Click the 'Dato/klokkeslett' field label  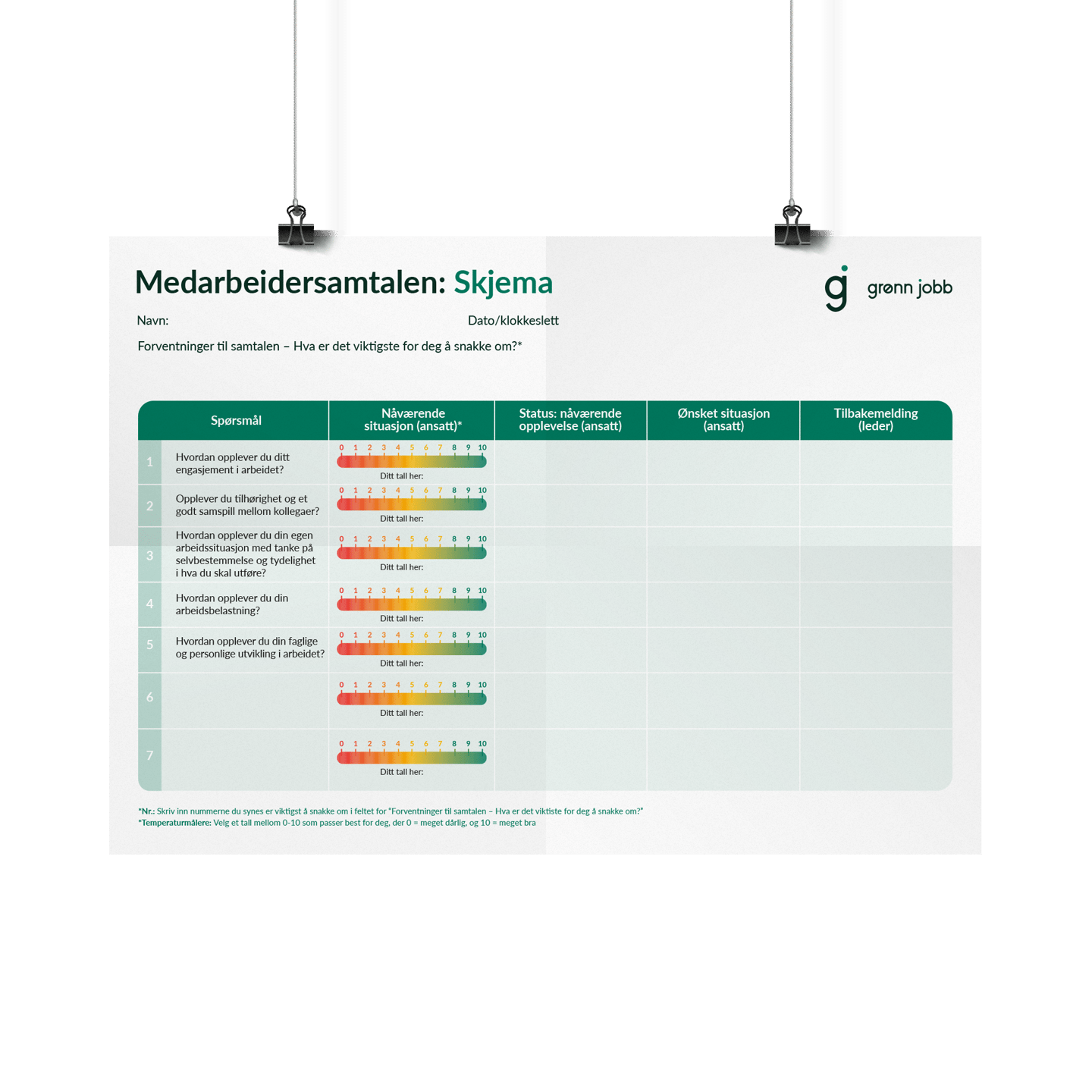[513, 321]
